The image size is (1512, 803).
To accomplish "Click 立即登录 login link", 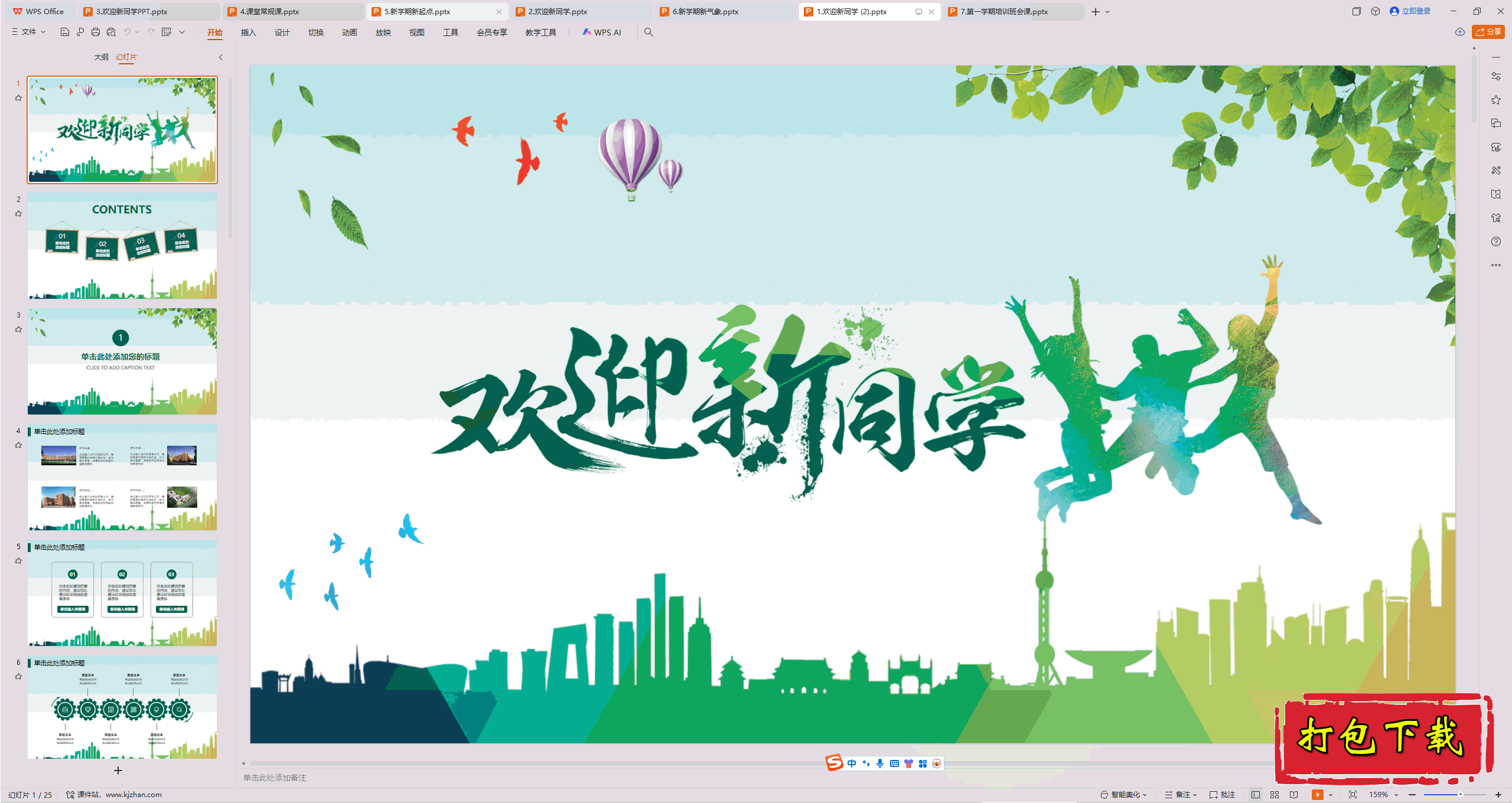I will coord(1410,11).
